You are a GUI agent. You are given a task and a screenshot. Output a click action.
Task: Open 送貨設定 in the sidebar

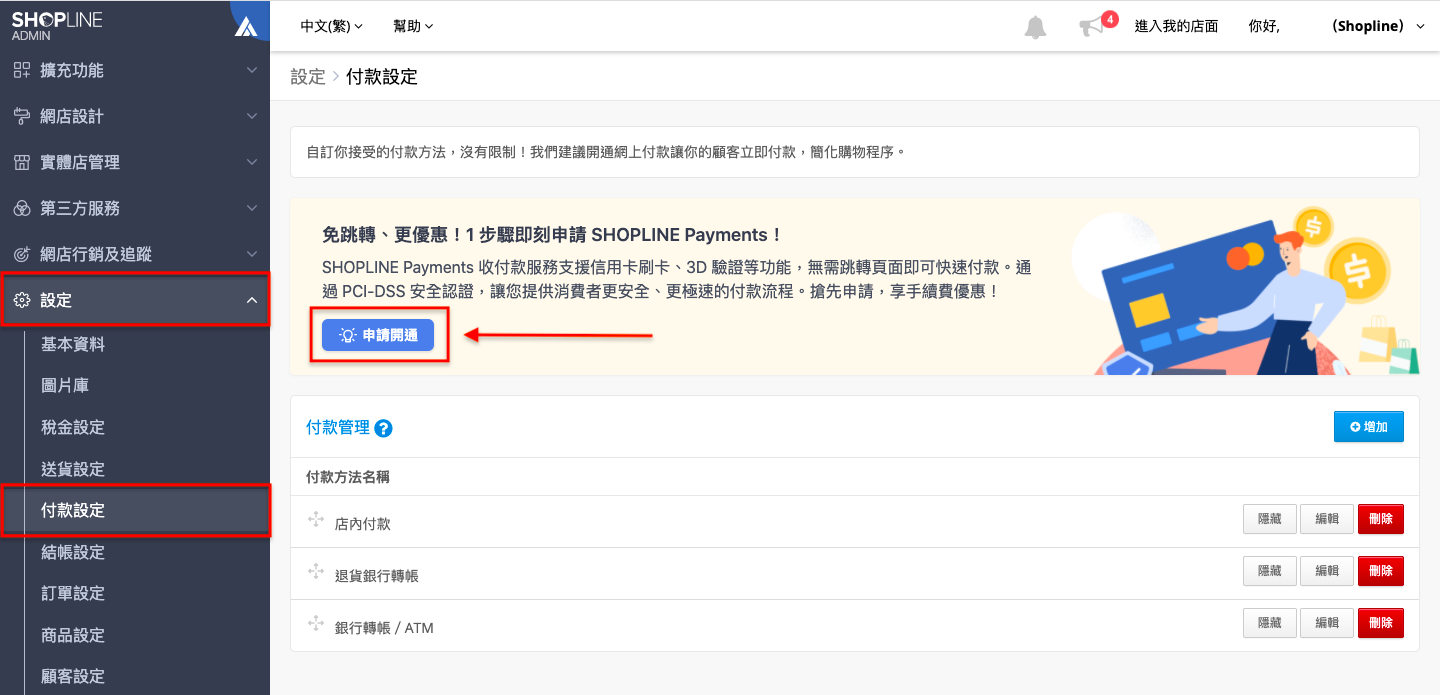(x=73, y=469)
